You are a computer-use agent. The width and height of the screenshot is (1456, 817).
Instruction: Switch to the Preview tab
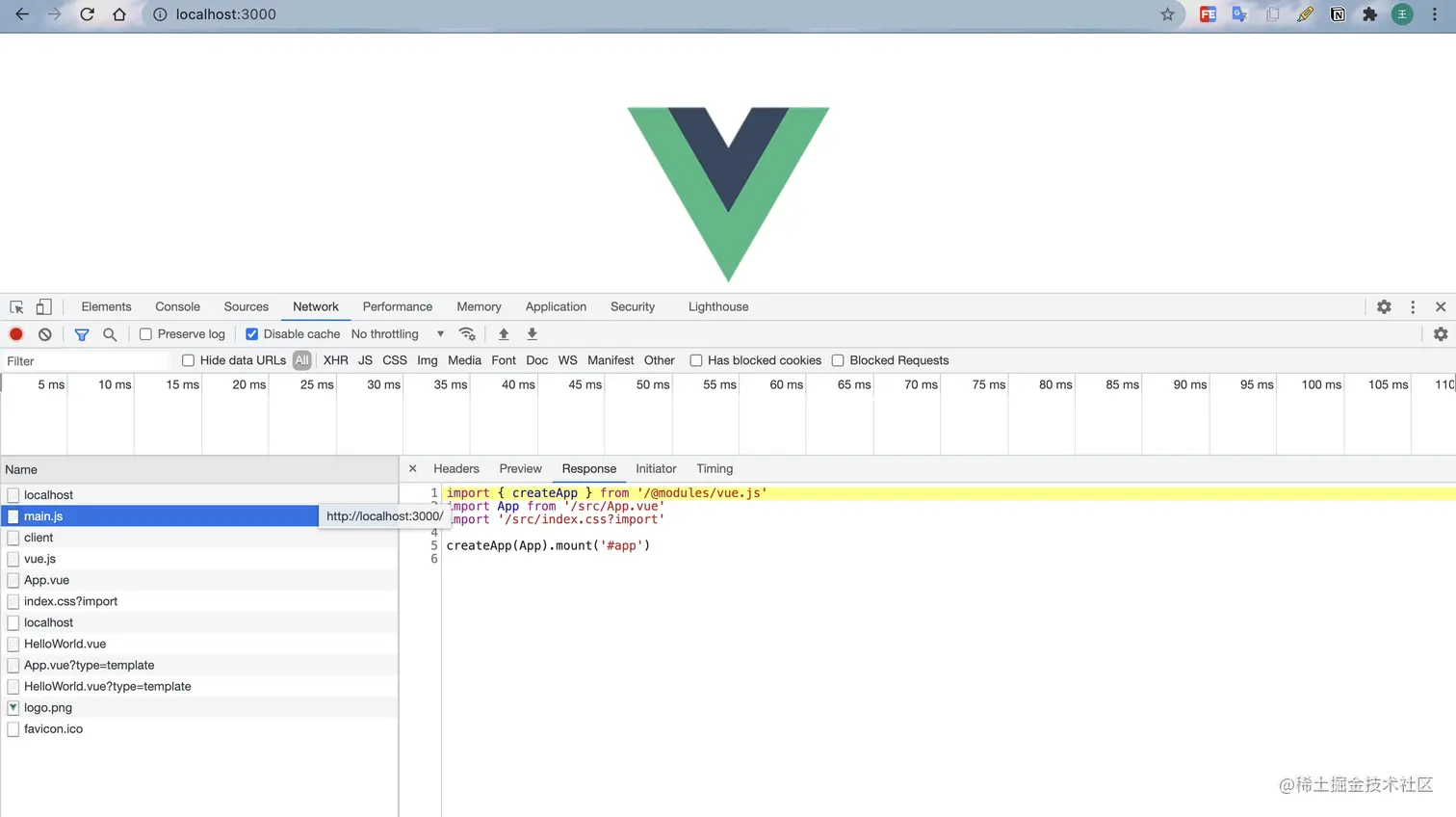[x=520, y=469]
